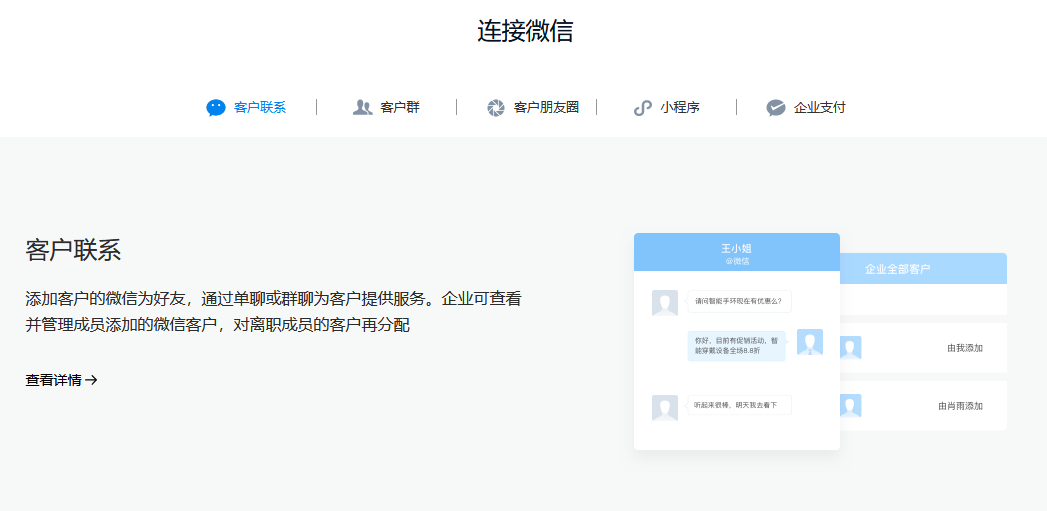Viewport: 1047px width, 511px height.
Task: Click the avatar beside 听起来很棒 message
Action: pyautogui.click(x=665, y=408)
